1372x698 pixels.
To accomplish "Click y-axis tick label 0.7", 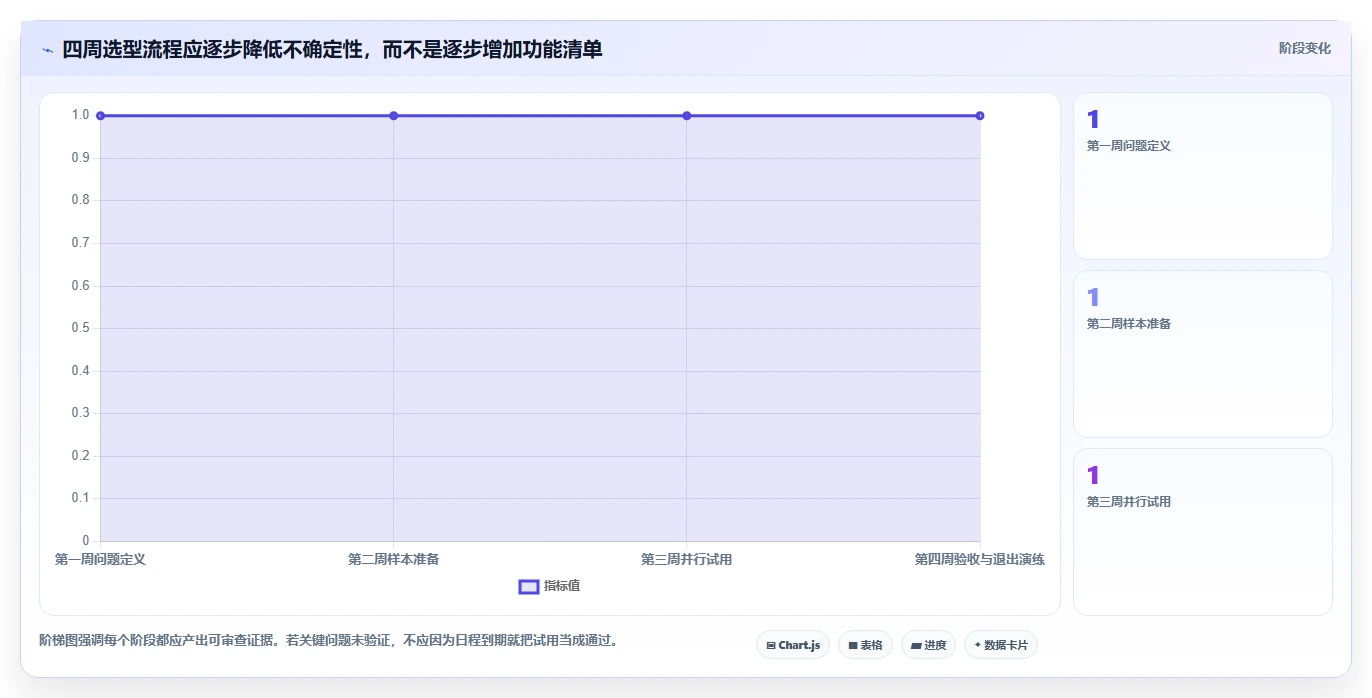I will [80, 243].
